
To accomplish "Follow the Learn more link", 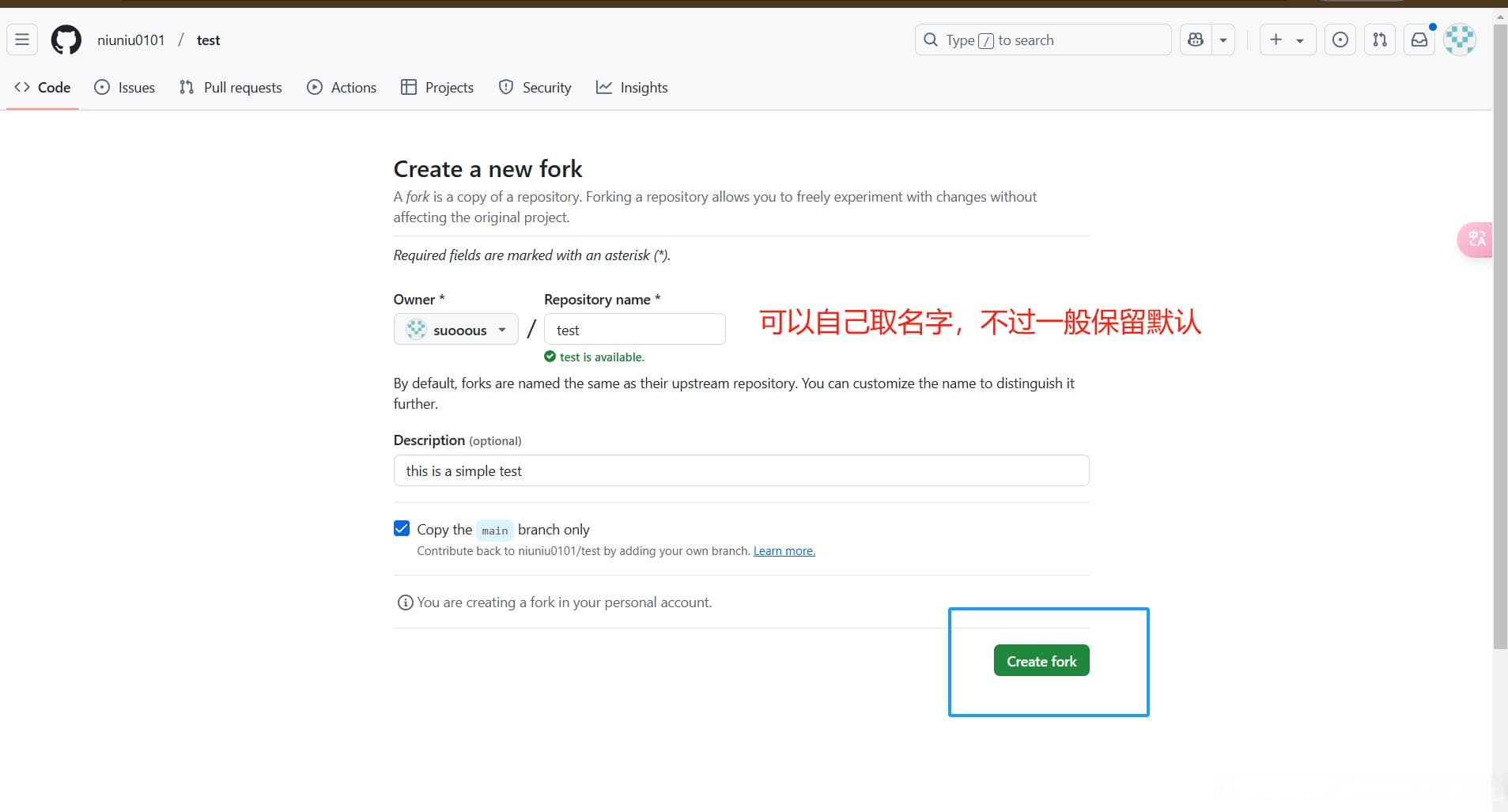I will tap(784, 550).
